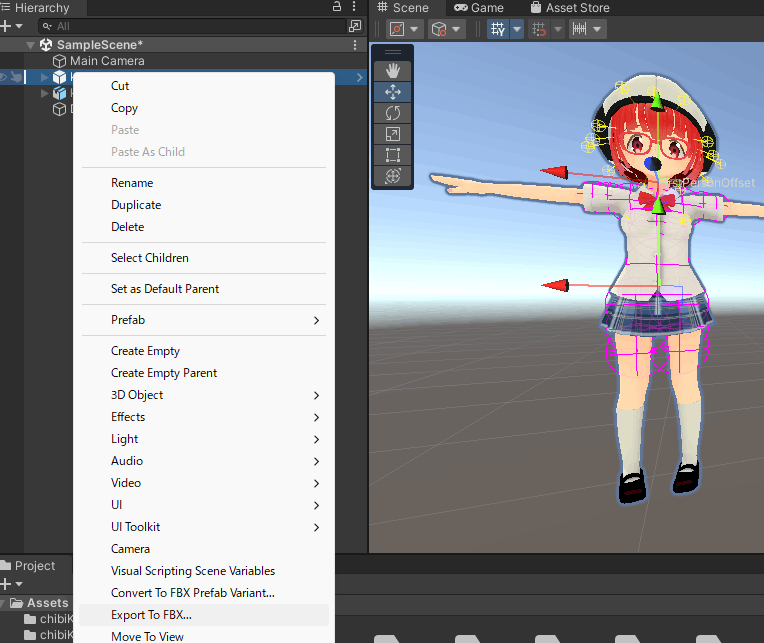Select the Rect transform tool
Screen dimensions: 764x643
point(393,155)
